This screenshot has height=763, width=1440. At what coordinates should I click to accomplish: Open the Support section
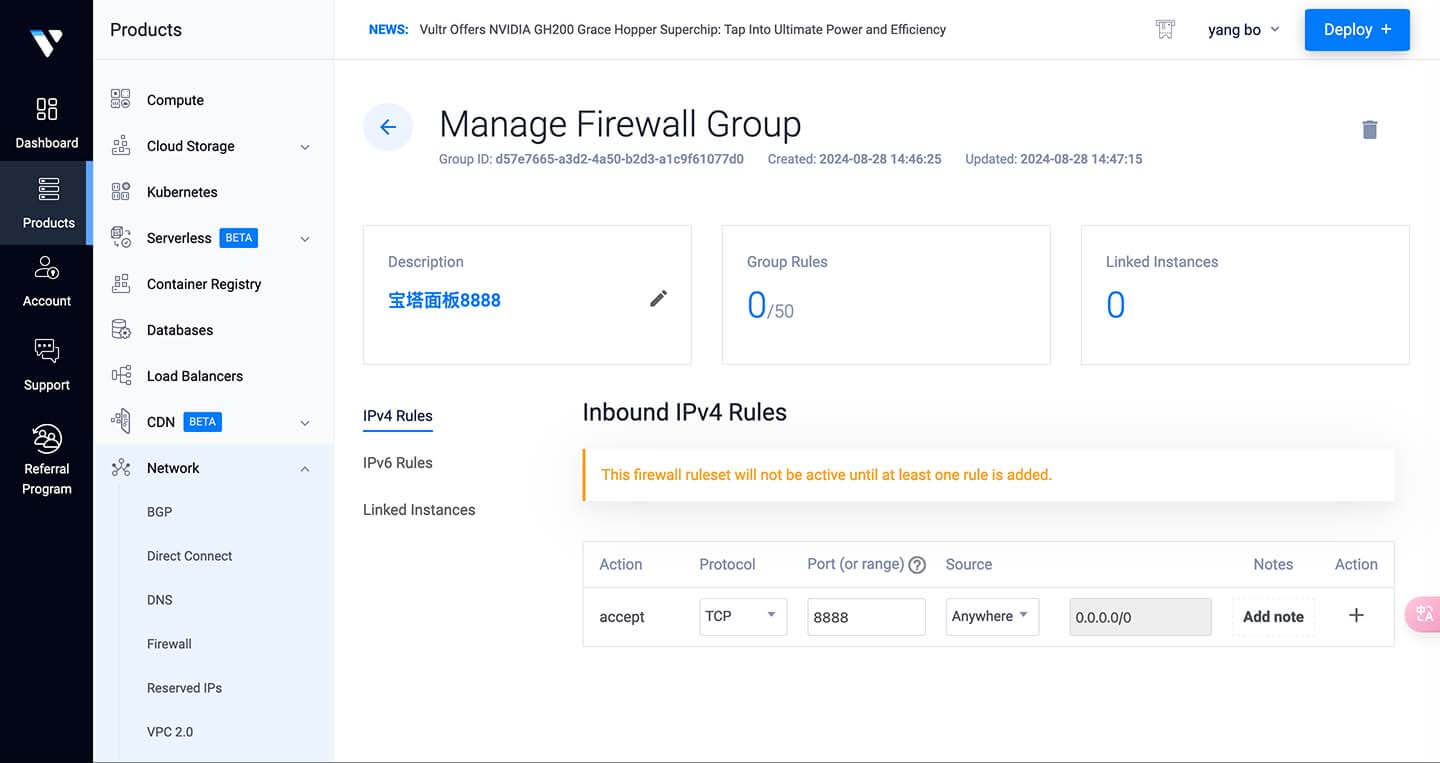pyautogui.click(x=46, y=365)
